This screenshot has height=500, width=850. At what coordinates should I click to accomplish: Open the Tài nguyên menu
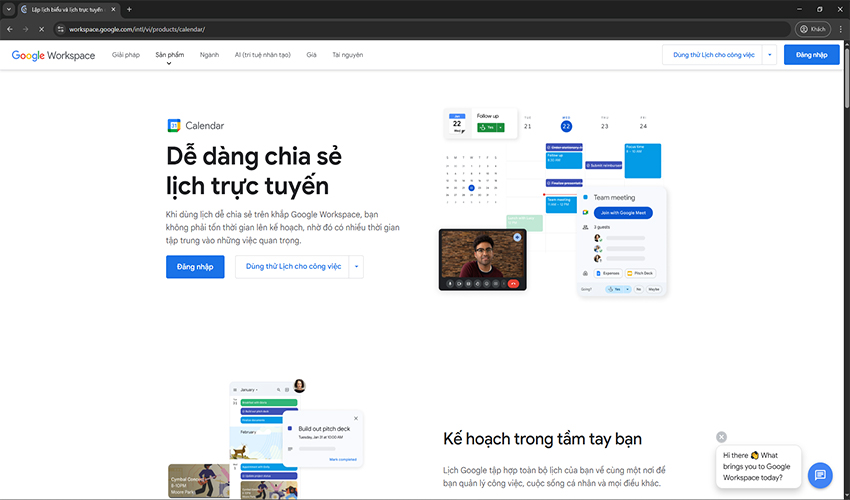347,55
